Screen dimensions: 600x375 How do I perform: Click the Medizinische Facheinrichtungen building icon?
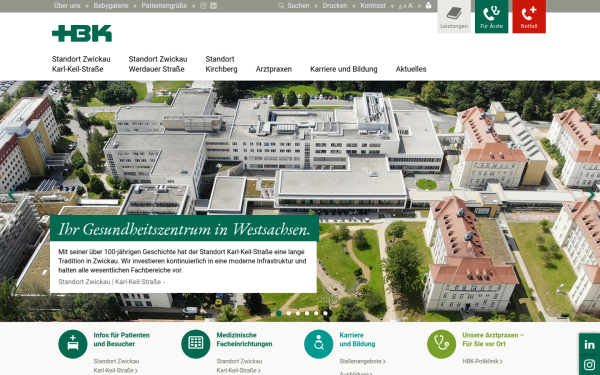pos(196,344)
